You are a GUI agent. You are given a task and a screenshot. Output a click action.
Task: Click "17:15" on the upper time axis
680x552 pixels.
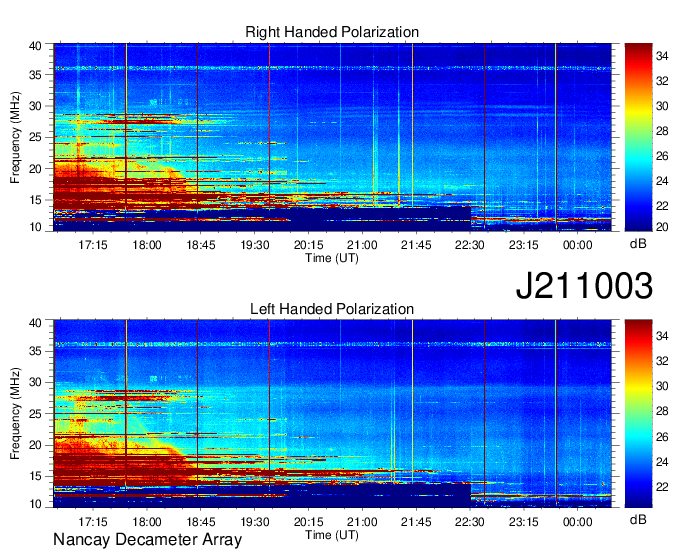[92, 245]
